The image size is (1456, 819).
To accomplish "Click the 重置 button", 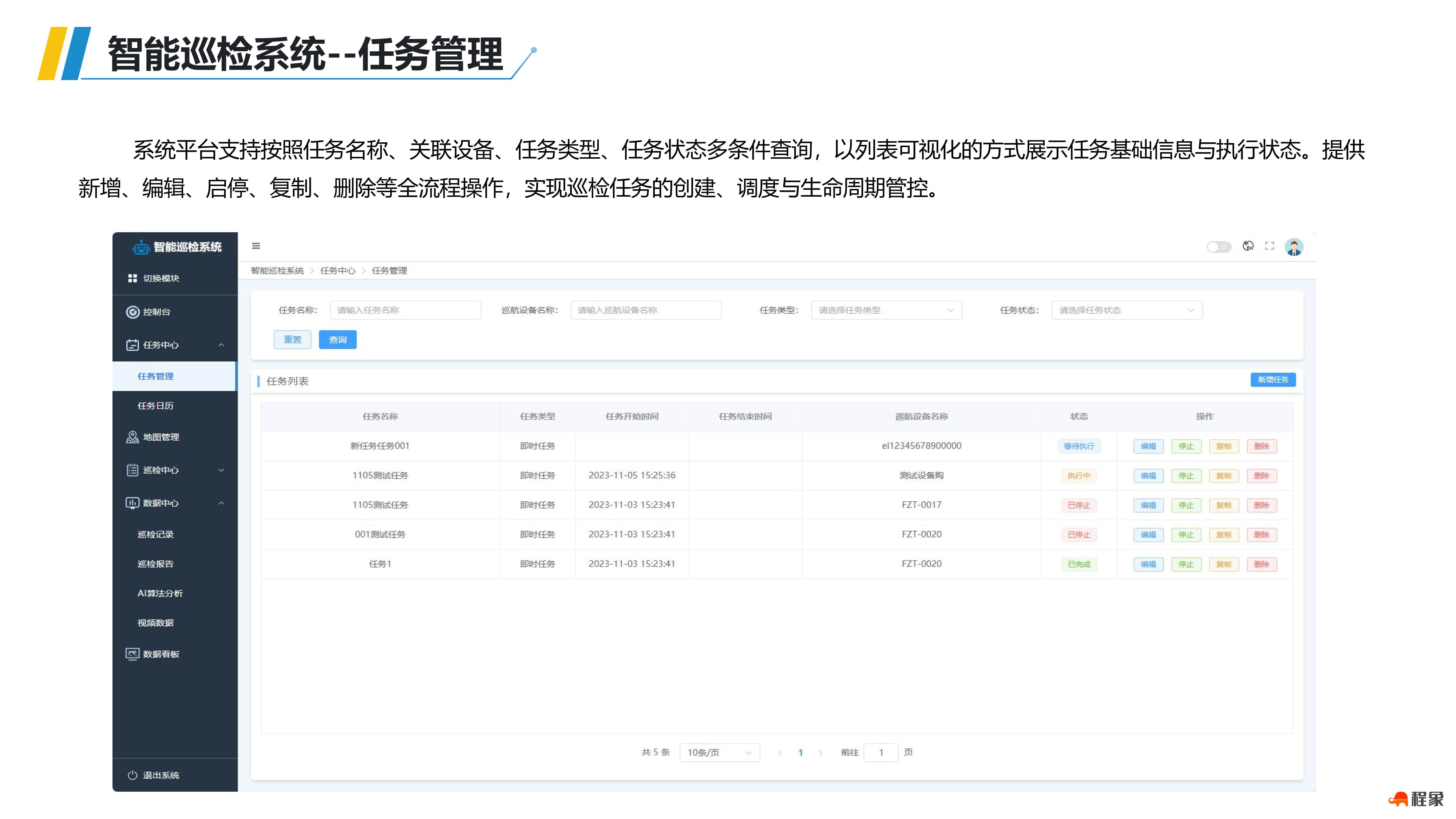I will pyautogui.click(x=292, y=340).
